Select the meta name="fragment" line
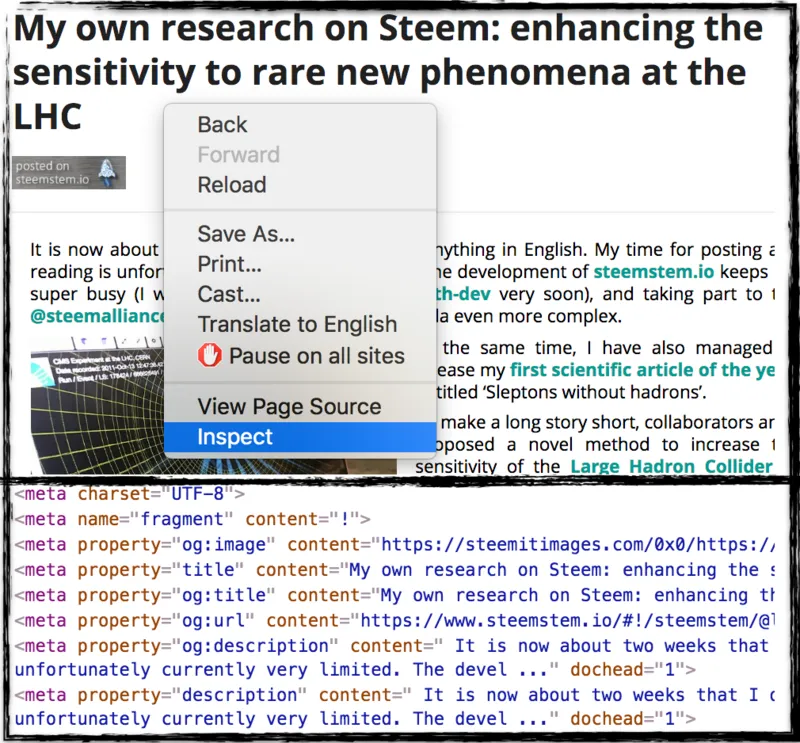The image size is (800, 743). pos(192,519)
